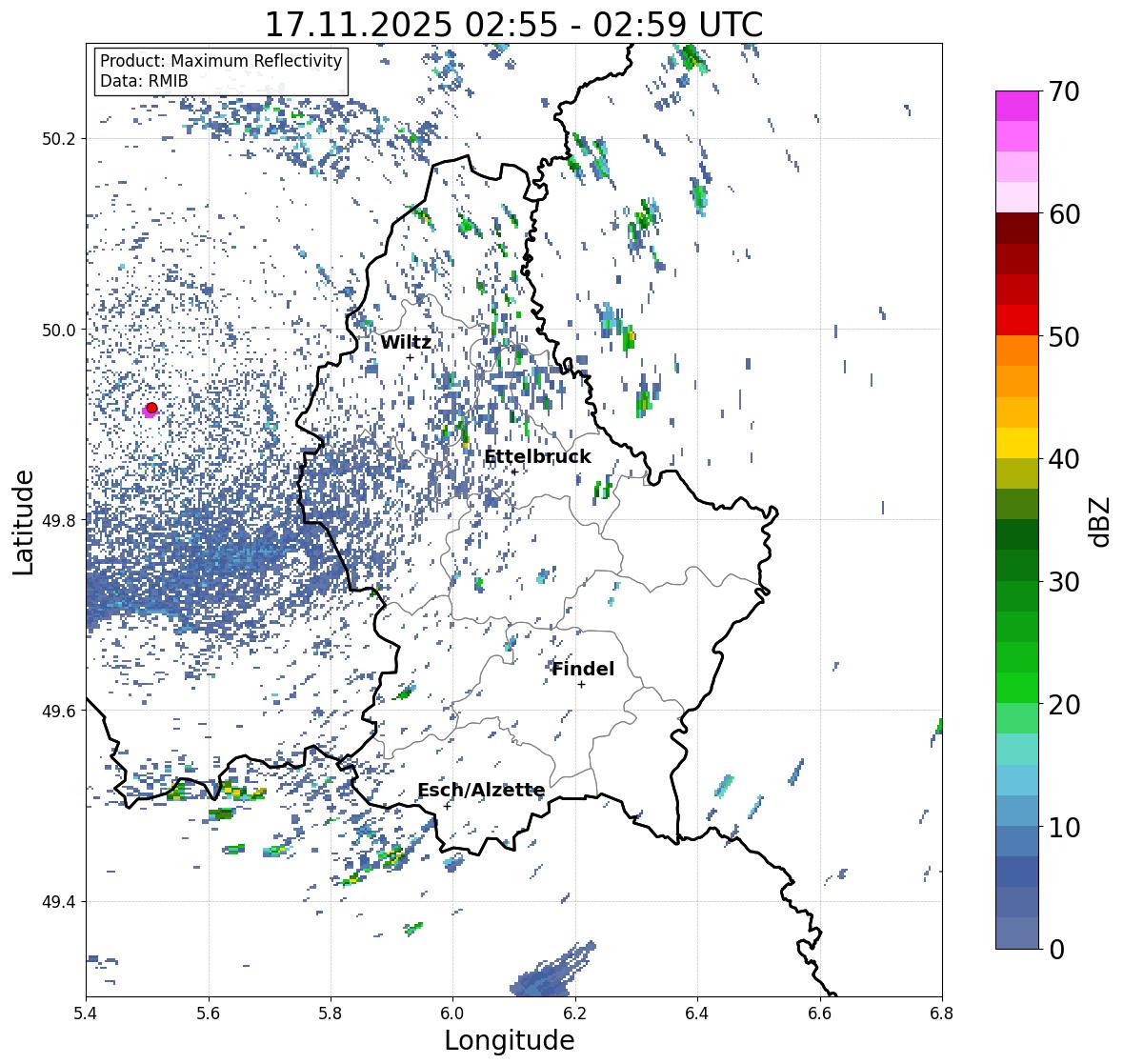Click the orange swatch just below 50 dBZ
Screen dimensions: 1123x1064
1017,351
